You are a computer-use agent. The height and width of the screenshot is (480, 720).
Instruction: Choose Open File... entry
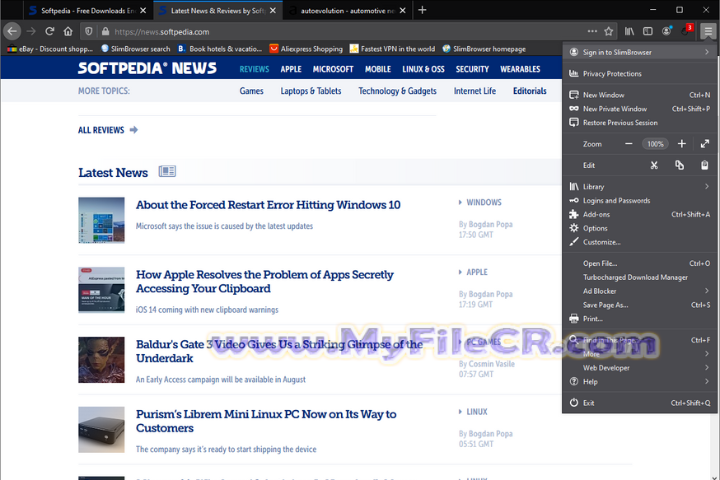coord(640,264)
